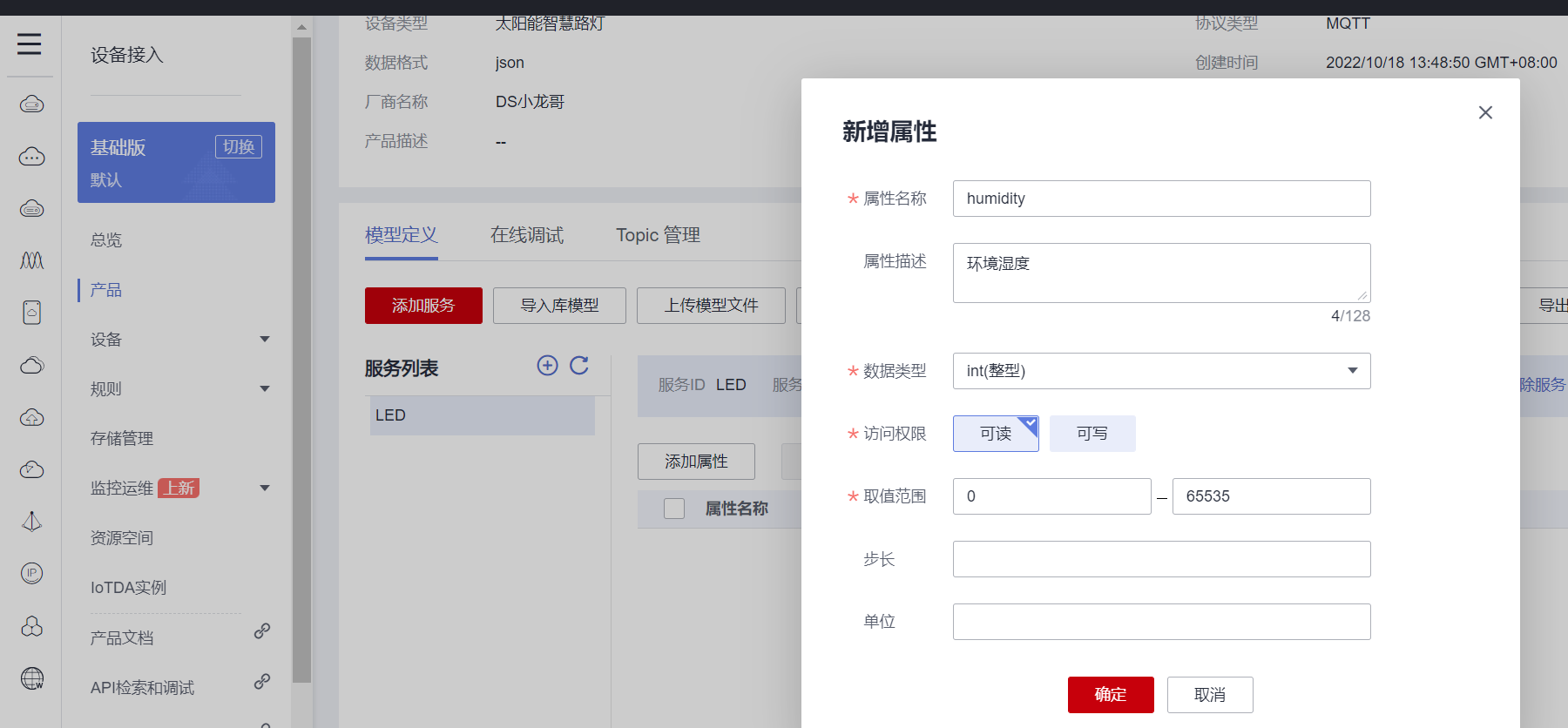This screenshot has height=728, width=1568.
Task: Toggle the 可写 access permission
Action: click(1092, 434)
